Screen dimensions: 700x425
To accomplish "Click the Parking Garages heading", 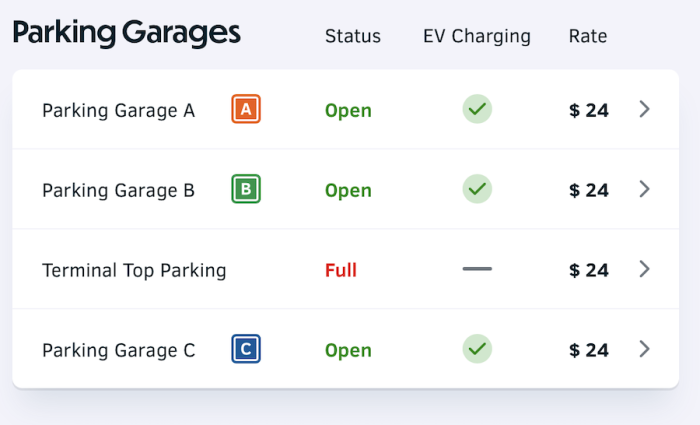I will pyautogui.click(x=127, y=33).
